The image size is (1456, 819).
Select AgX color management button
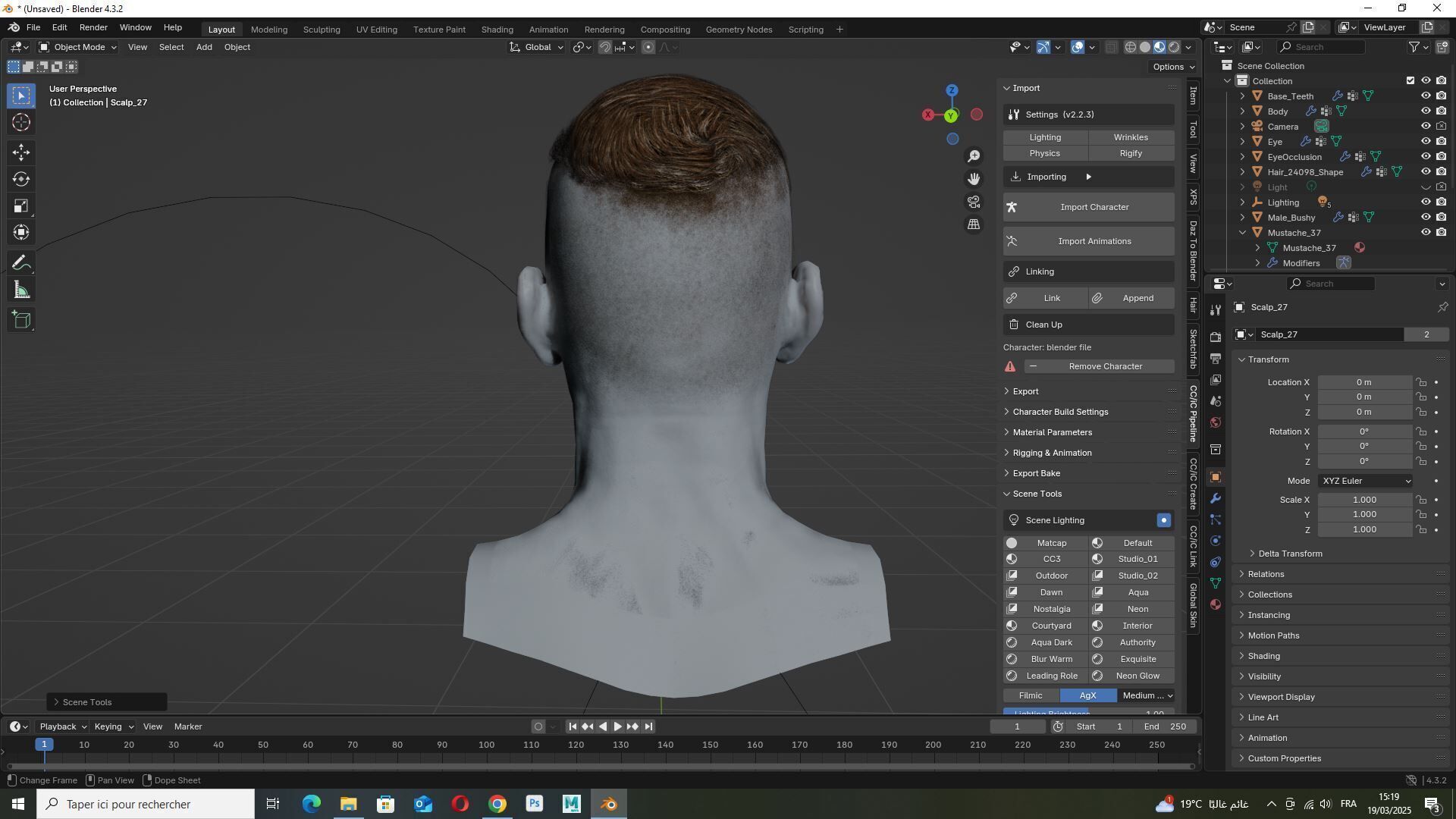[x=1087, y=695]
